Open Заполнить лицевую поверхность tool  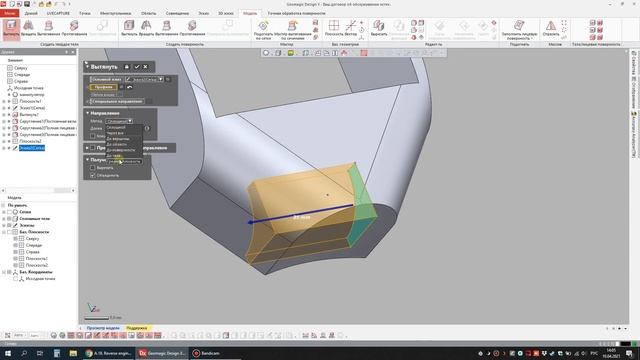coord(519,30)
